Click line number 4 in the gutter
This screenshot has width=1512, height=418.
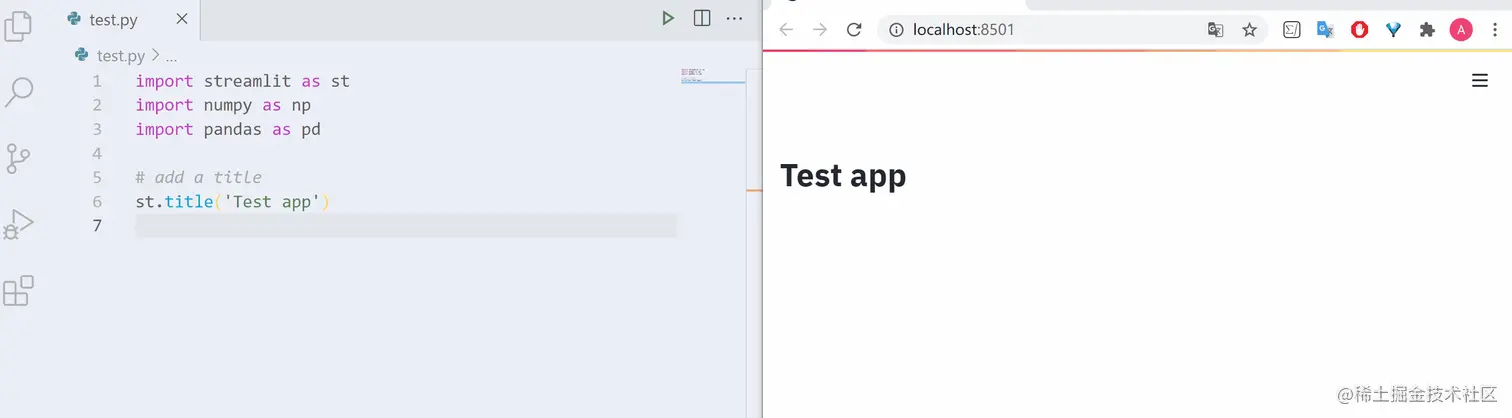(97, 153)
